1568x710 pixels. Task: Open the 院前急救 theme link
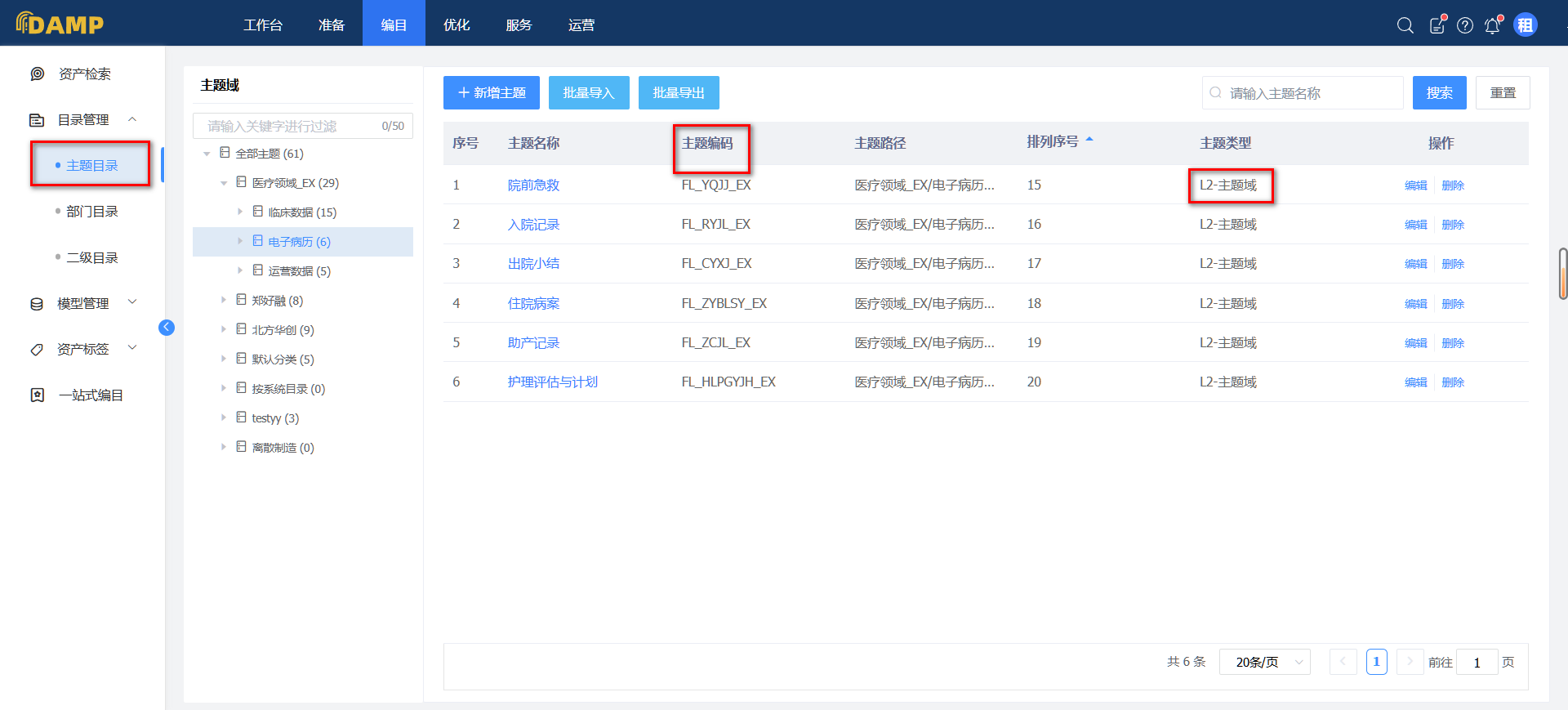(x=533, y=185)
